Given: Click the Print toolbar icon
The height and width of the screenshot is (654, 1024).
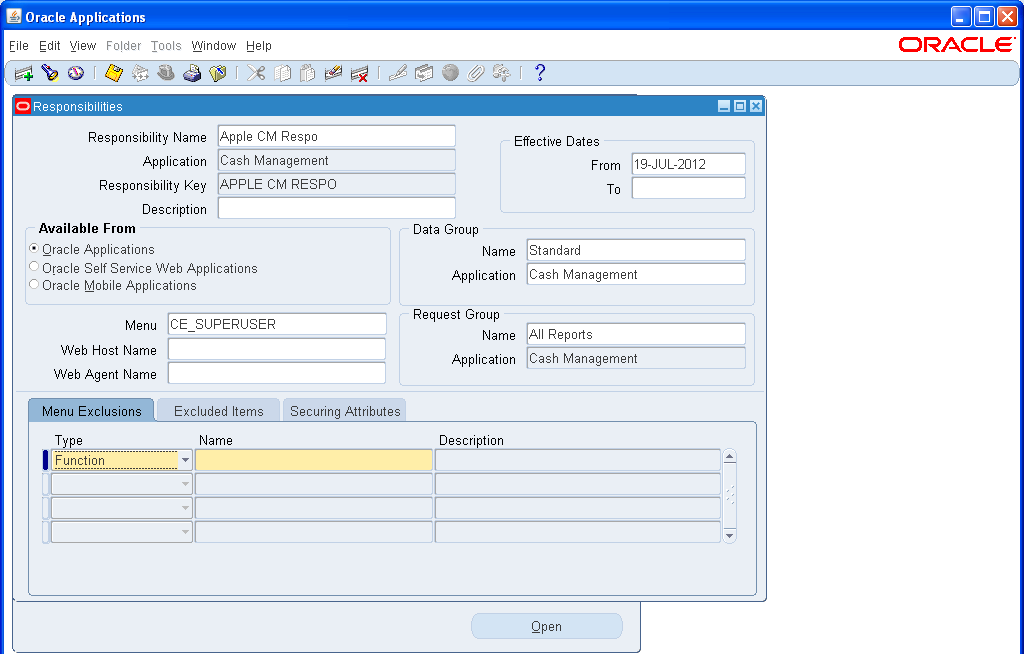Looking at the screenshot, I should [x=192, y=73].
